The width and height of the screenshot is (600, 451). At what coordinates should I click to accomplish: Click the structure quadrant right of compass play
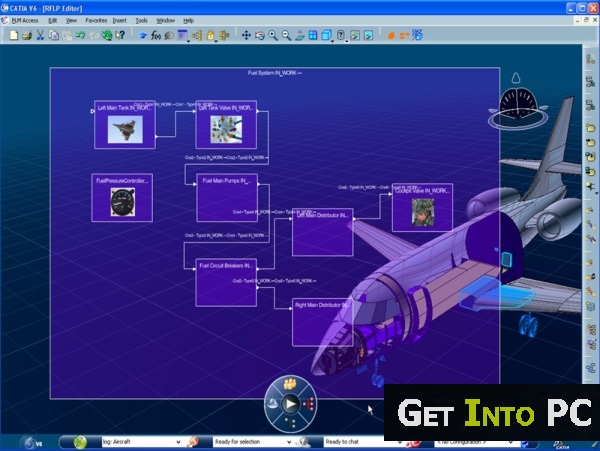[308, 404]
